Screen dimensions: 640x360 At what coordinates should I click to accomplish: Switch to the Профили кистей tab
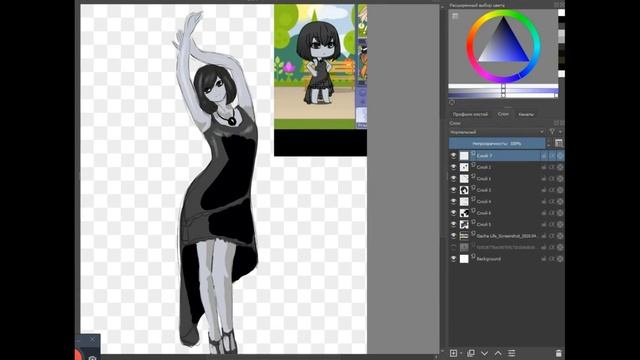pyautogui.click(x=470, y=114)
